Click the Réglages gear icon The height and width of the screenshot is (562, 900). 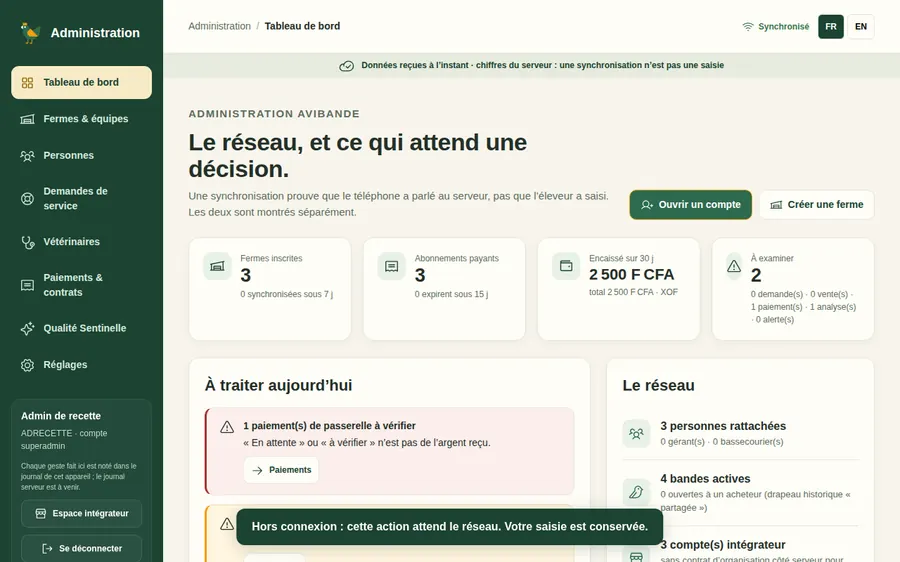tap(27, 365)
